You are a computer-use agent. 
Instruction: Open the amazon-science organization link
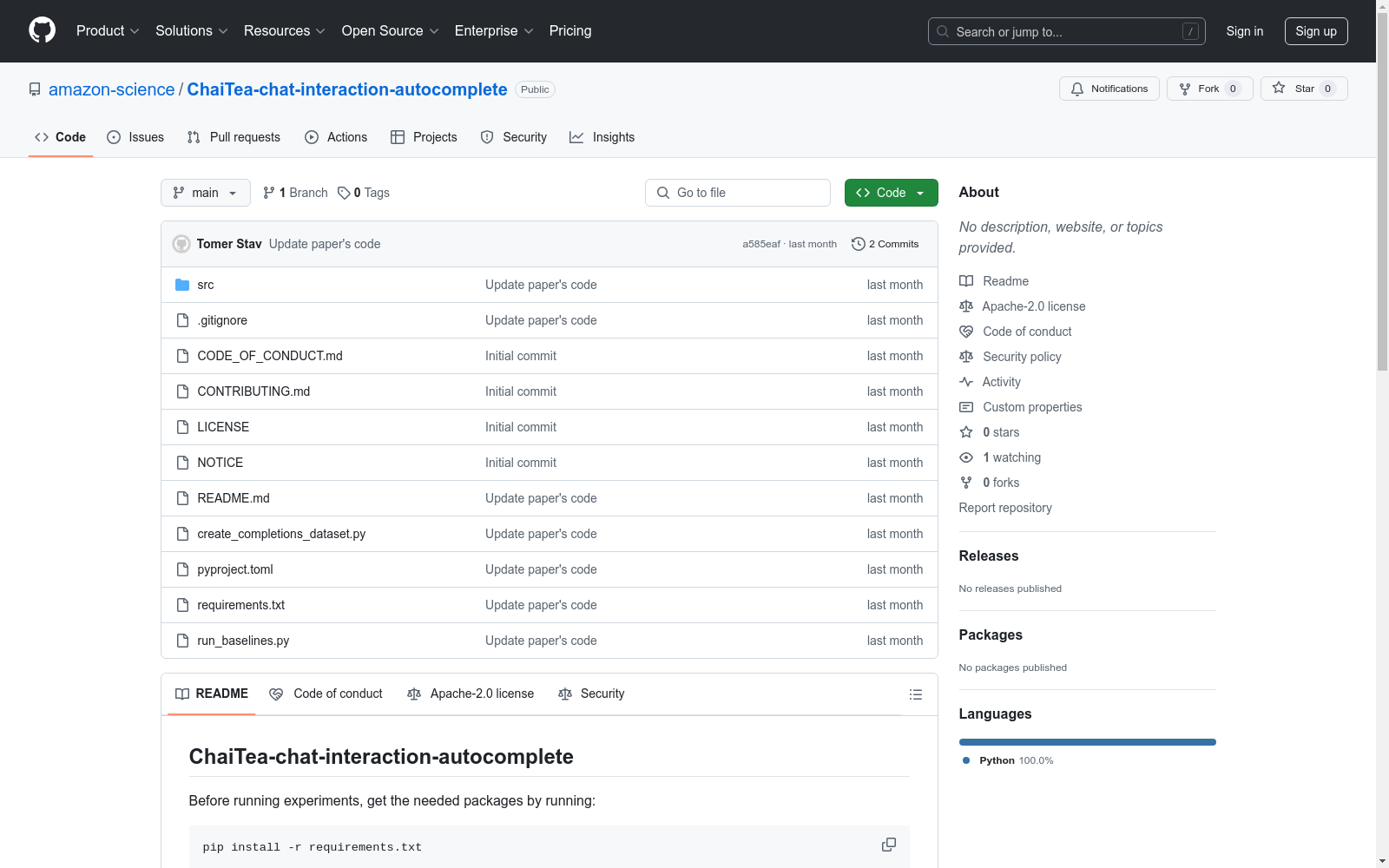coord(112,89)
